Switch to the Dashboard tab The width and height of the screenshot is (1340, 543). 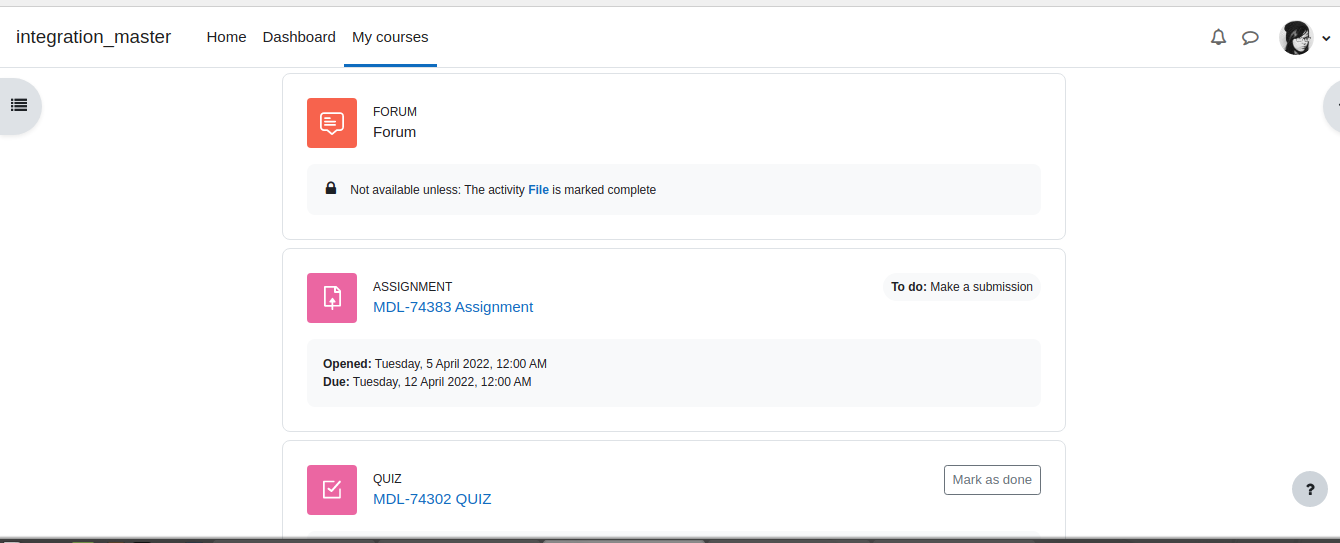(x=299, y=37)
